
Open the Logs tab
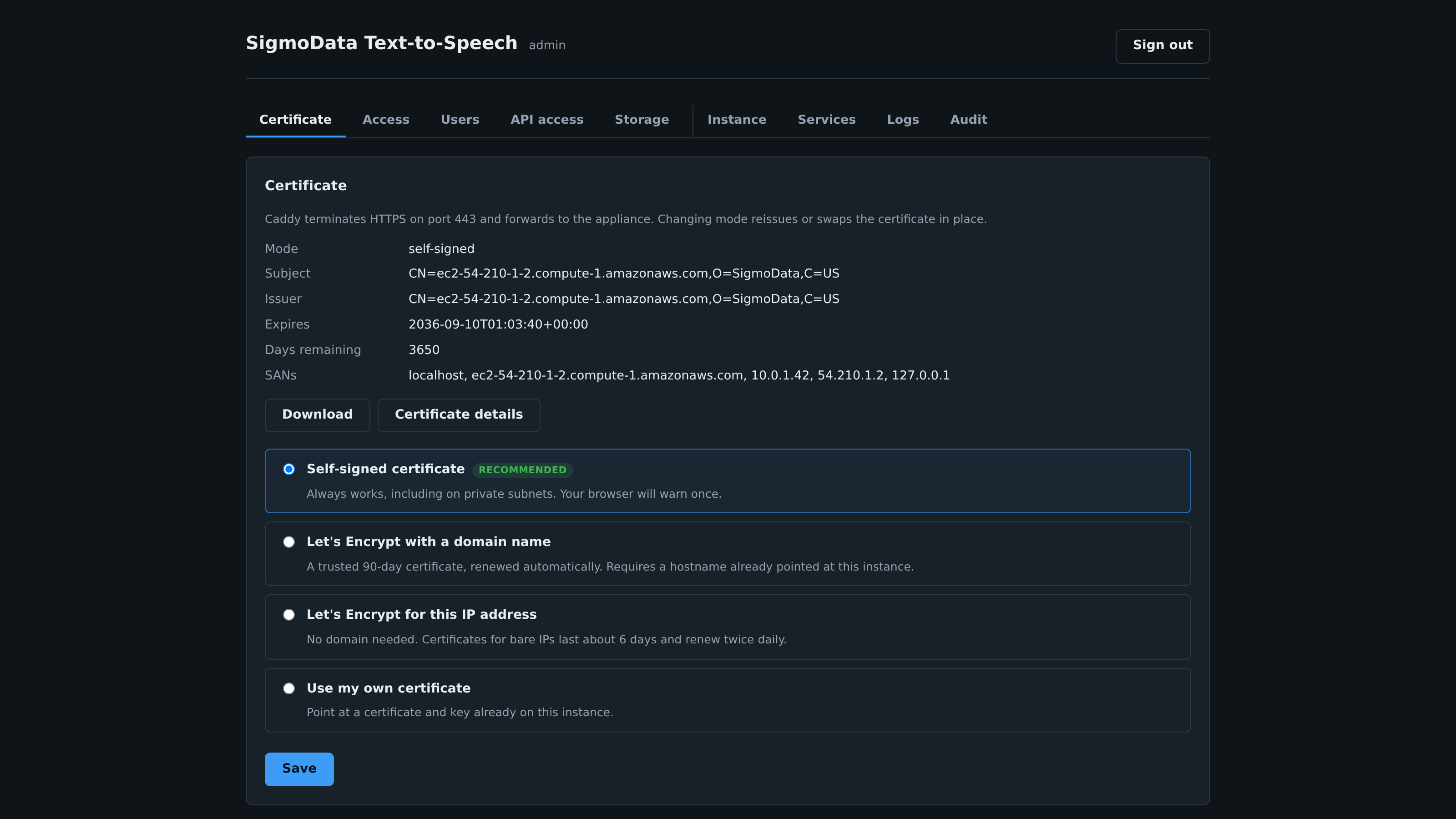pyautogui.click(x=903, y=120)
